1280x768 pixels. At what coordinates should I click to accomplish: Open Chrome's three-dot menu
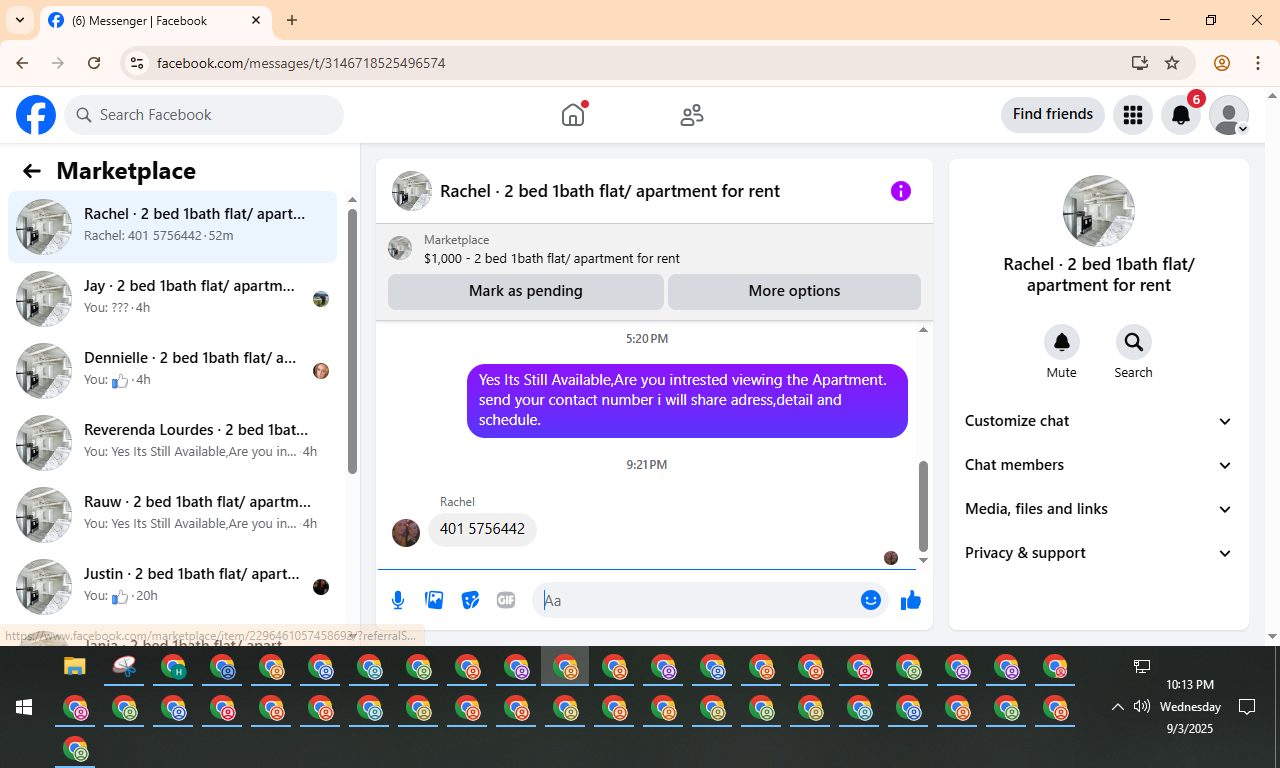(x=1258, y=63)
